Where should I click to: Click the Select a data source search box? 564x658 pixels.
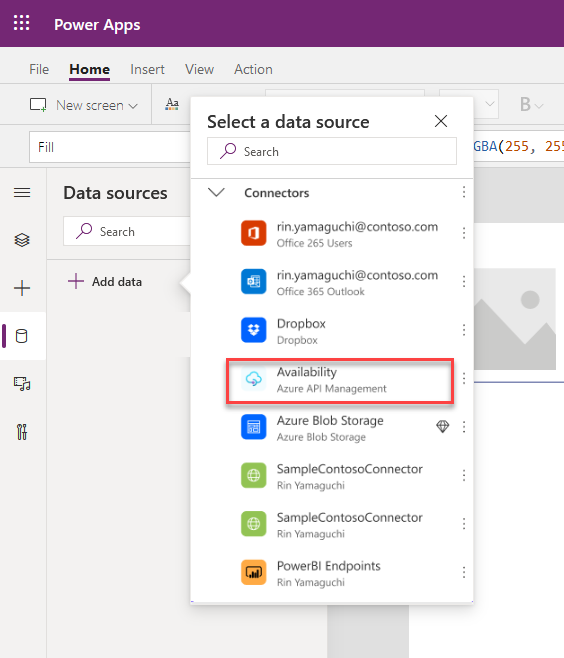pyautogui.click(x=332, y=151)
